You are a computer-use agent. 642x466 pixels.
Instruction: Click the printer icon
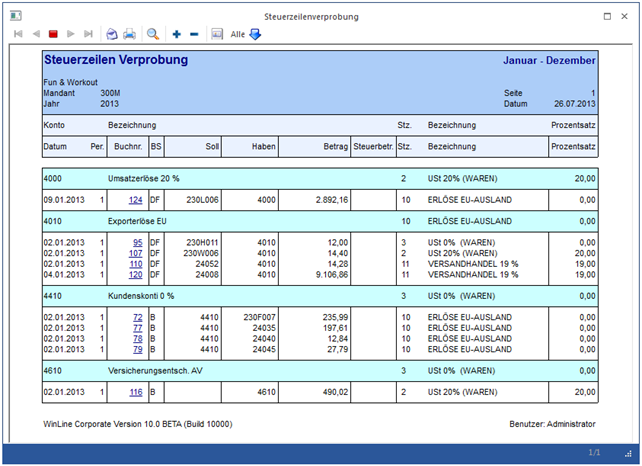tap(129, 34)
